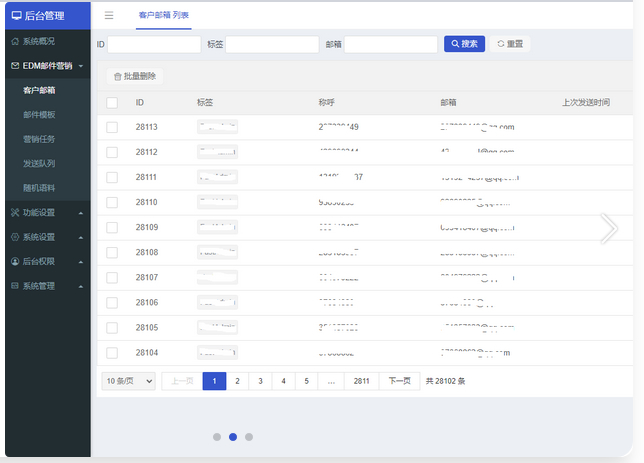Click the next slide arrow on right
644x463 pixels.
(608, 229)
